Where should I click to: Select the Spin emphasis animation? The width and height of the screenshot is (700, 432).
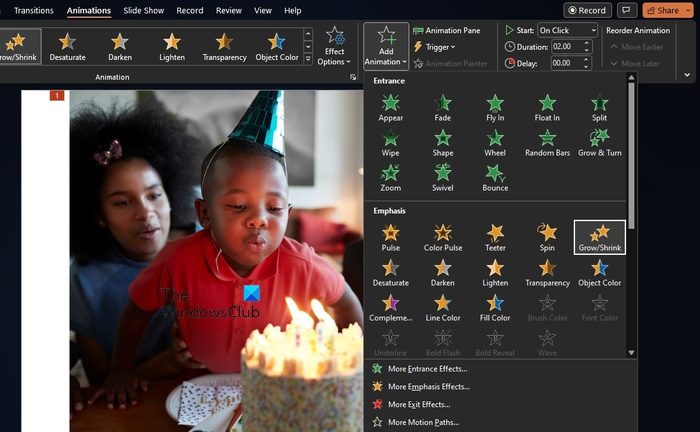(547, 238)
